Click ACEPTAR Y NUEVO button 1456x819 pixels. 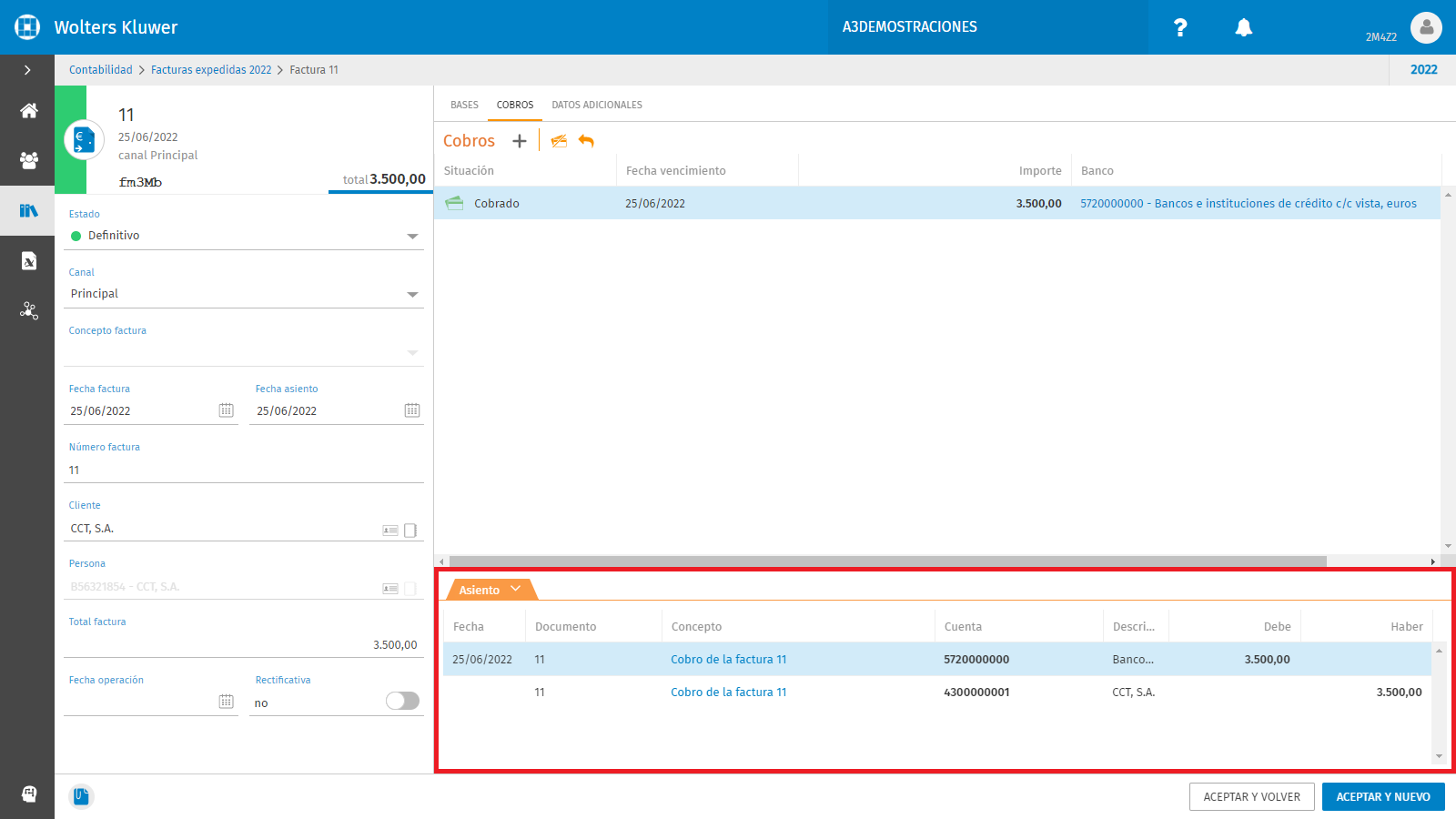1383,796
